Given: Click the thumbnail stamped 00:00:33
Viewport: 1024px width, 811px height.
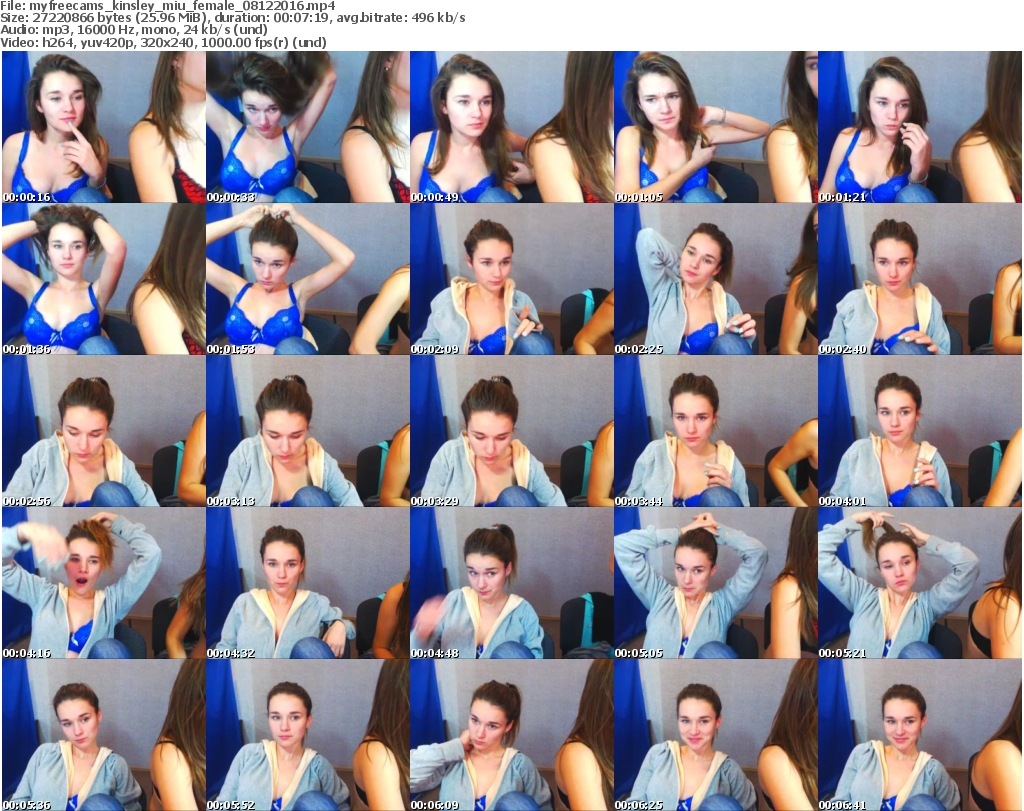Looking at the screenshot, I should point(308,127).
